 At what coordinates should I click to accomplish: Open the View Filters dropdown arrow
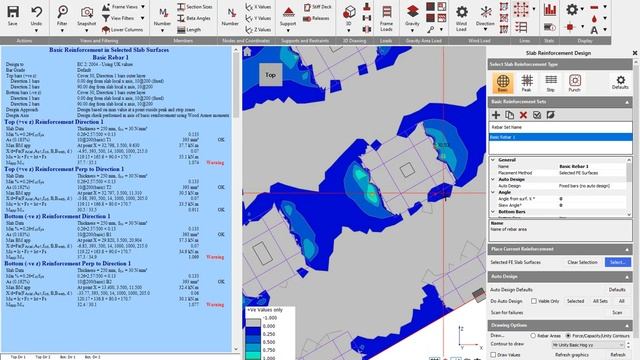(142, 18)
